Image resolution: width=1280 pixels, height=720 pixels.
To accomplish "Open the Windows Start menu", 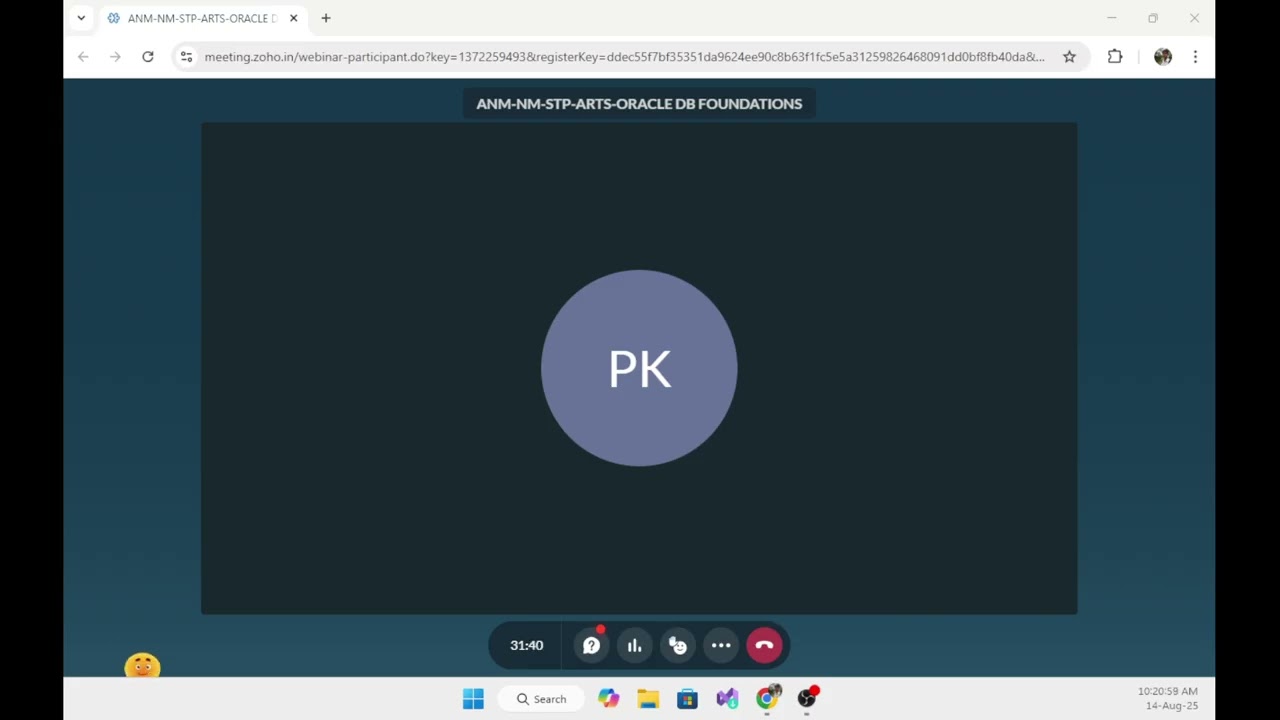I will [473, 699].
